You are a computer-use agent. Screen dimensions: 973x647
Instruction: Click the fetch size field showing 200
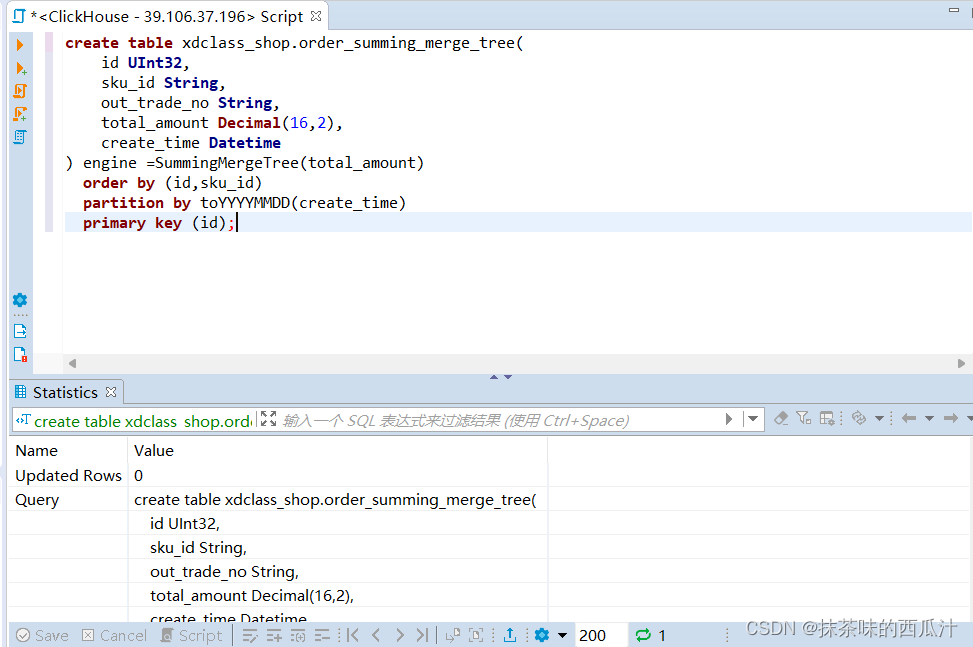point(599,635)
